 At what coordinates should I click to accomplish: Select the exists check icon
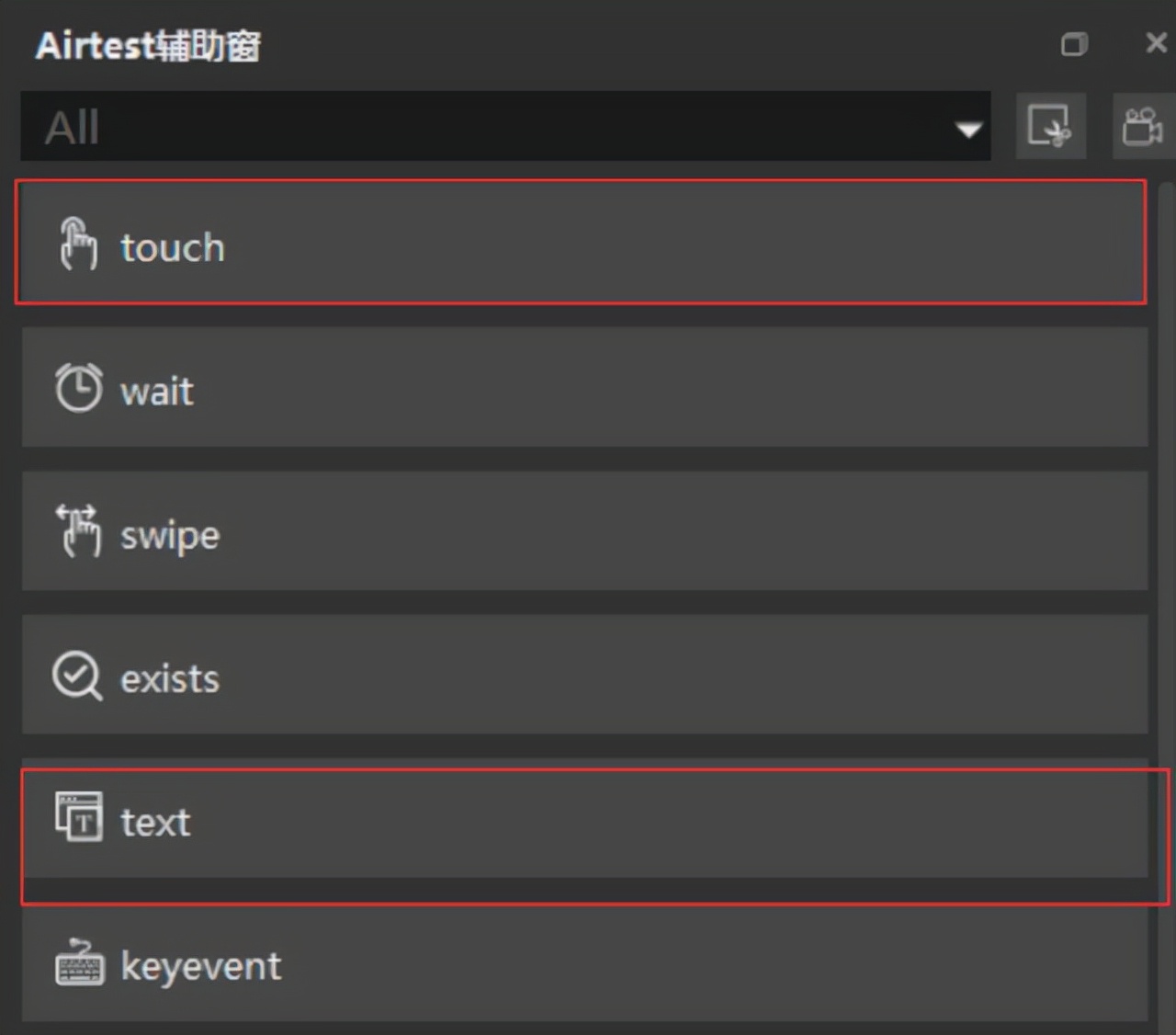coord(76,676)
